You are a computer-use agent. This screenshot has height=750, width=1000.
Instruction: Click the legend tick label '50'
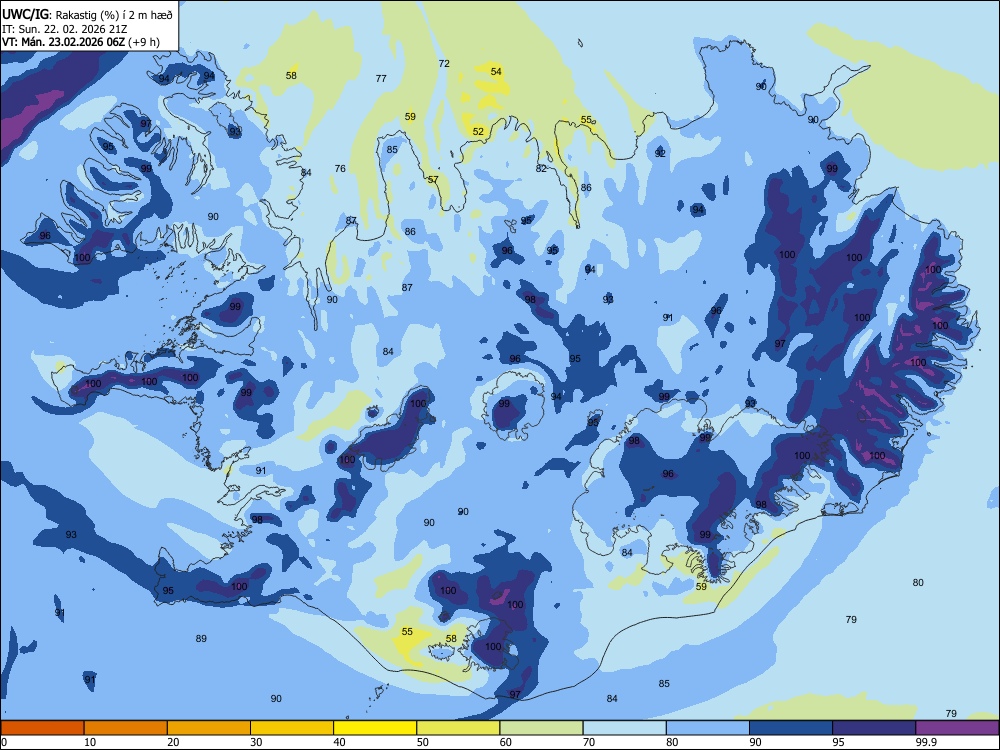(422, 742)
